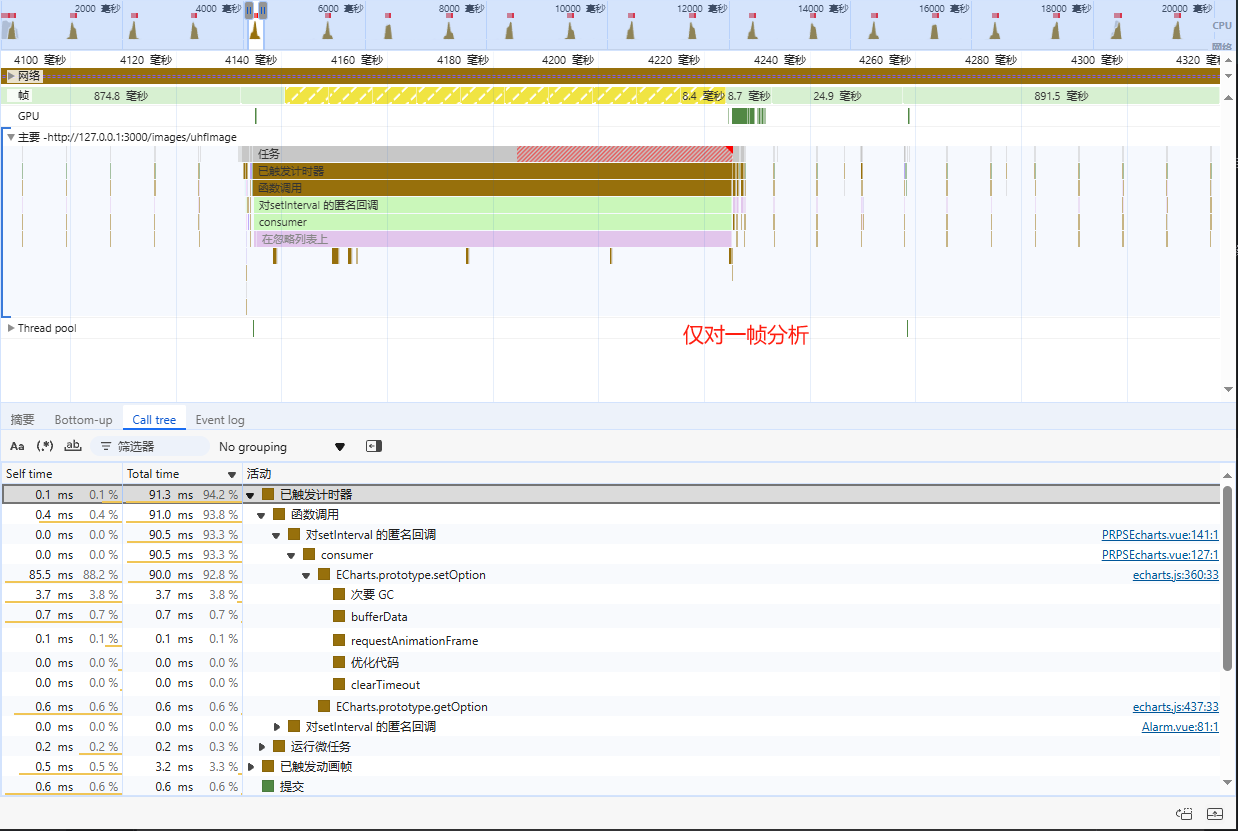Toggle match case filter button
The height and width of the screenshot is (831, 1238).
point(17,447)
